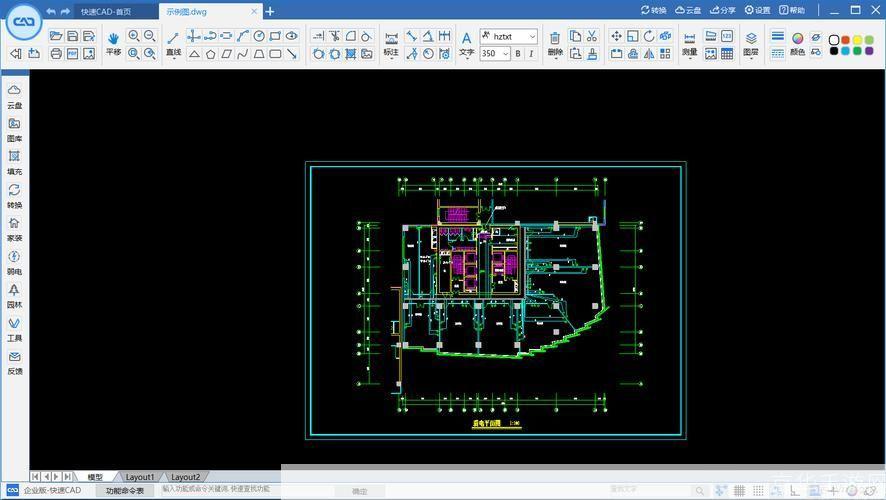Click the 功能命令表 button
The image size is (886, 500).
(125, 490)
